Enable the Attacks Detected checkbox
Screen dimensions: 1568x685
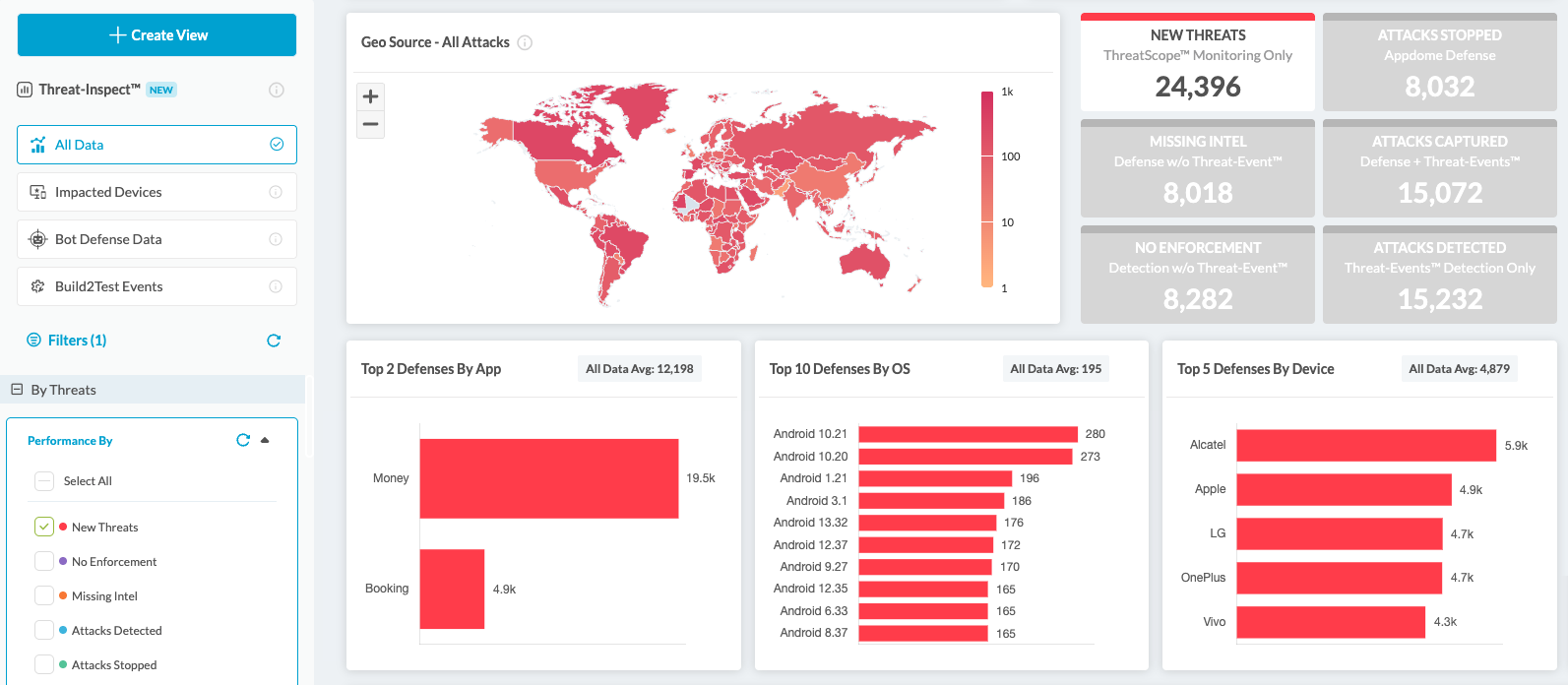[x=44, y=630]
